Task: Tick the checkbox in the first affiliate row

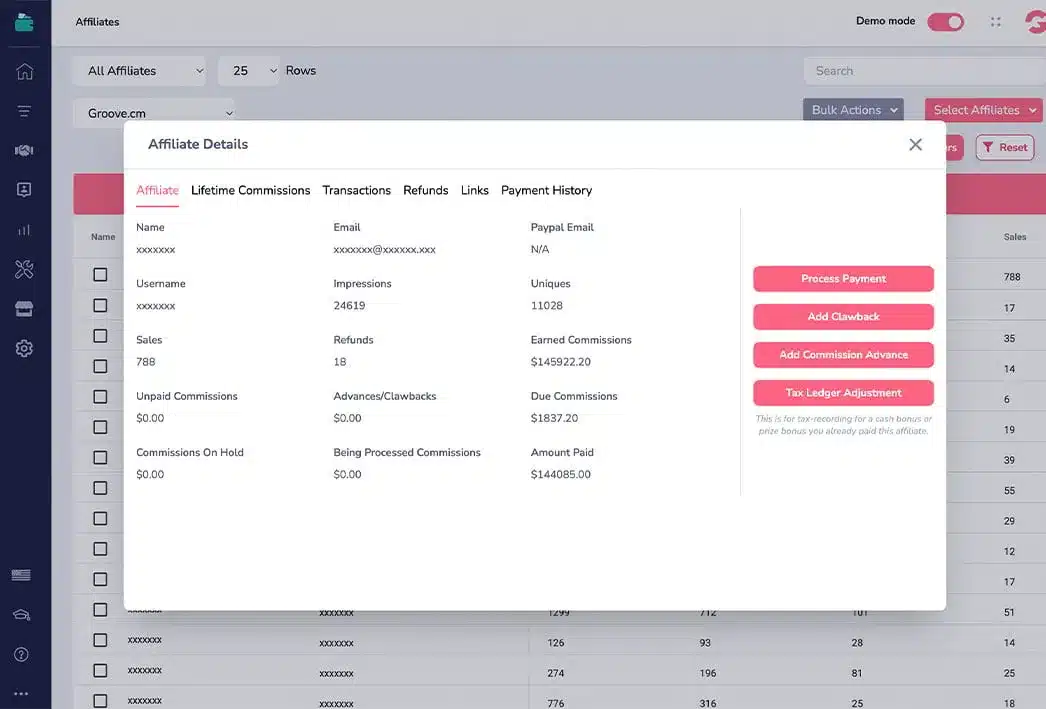Action: point(100,275)
